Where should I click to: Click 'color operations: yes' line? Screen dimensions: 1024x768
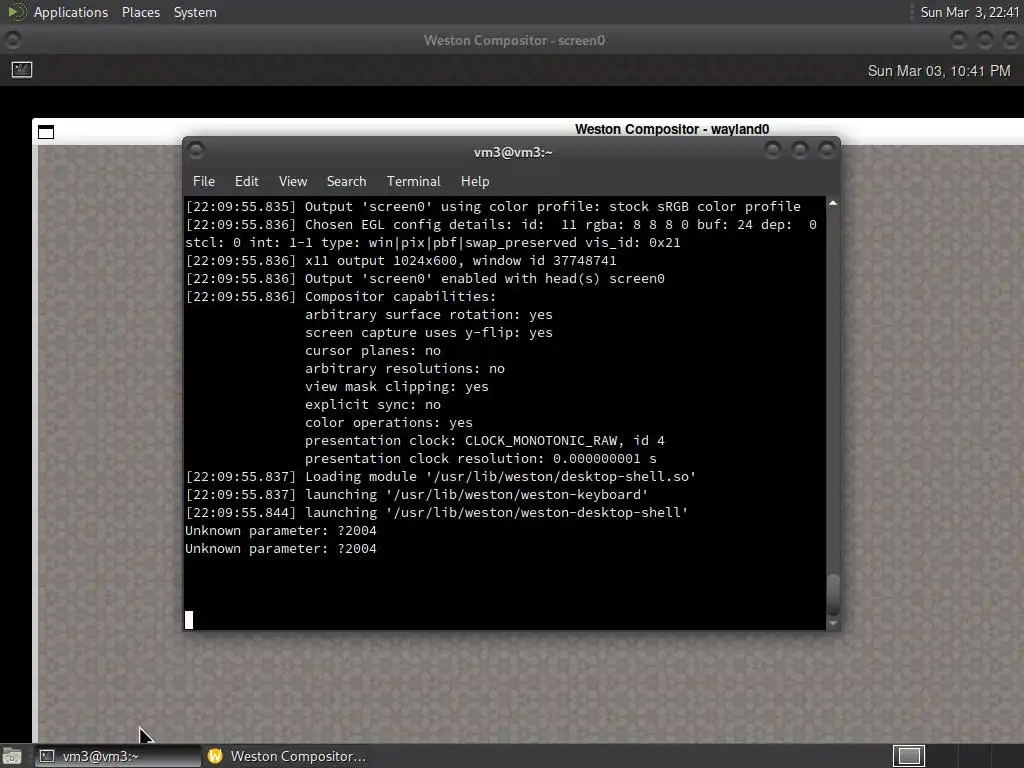[x=389, y=423]
